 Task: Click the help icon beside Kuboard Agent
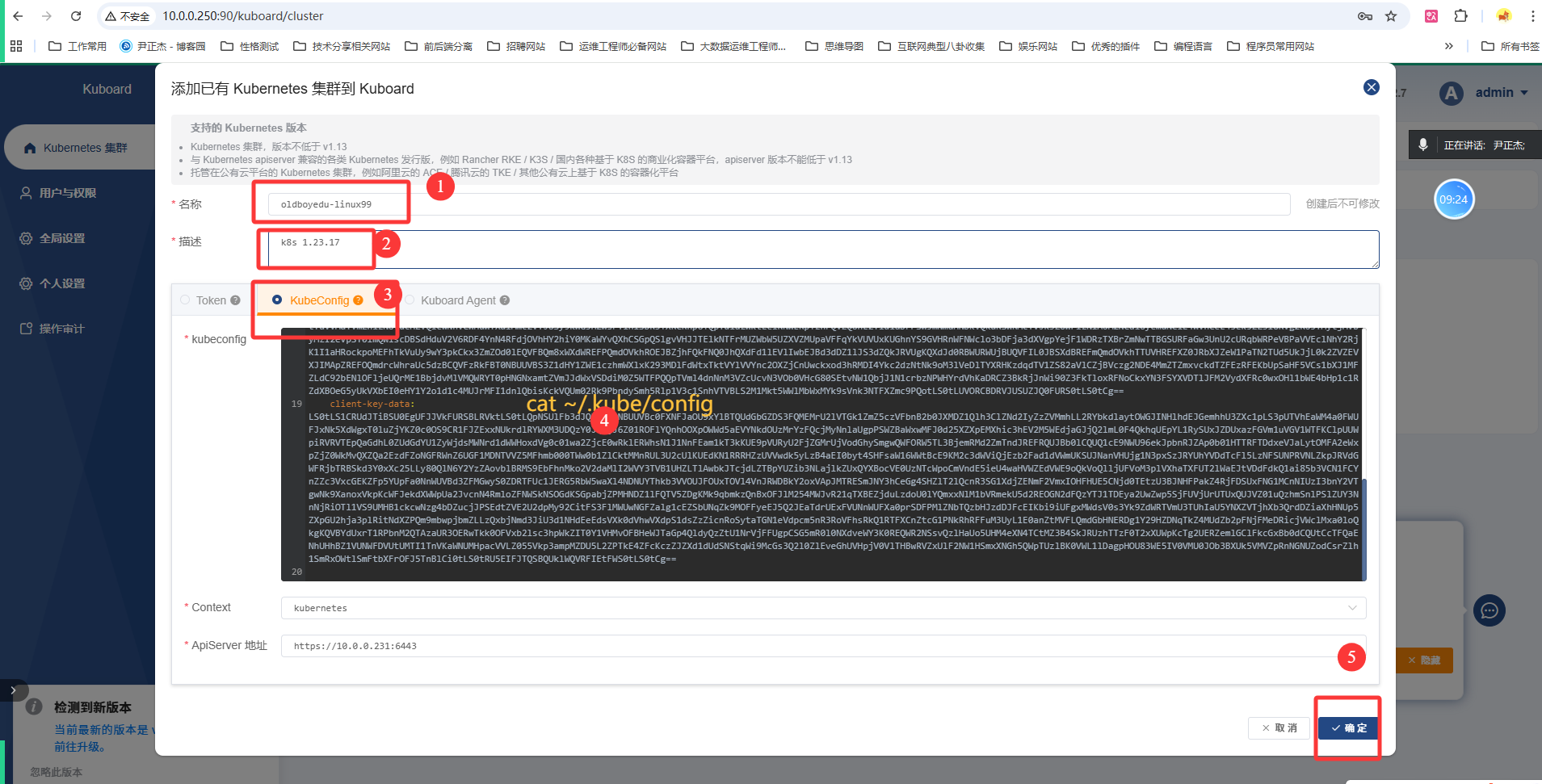505,300
